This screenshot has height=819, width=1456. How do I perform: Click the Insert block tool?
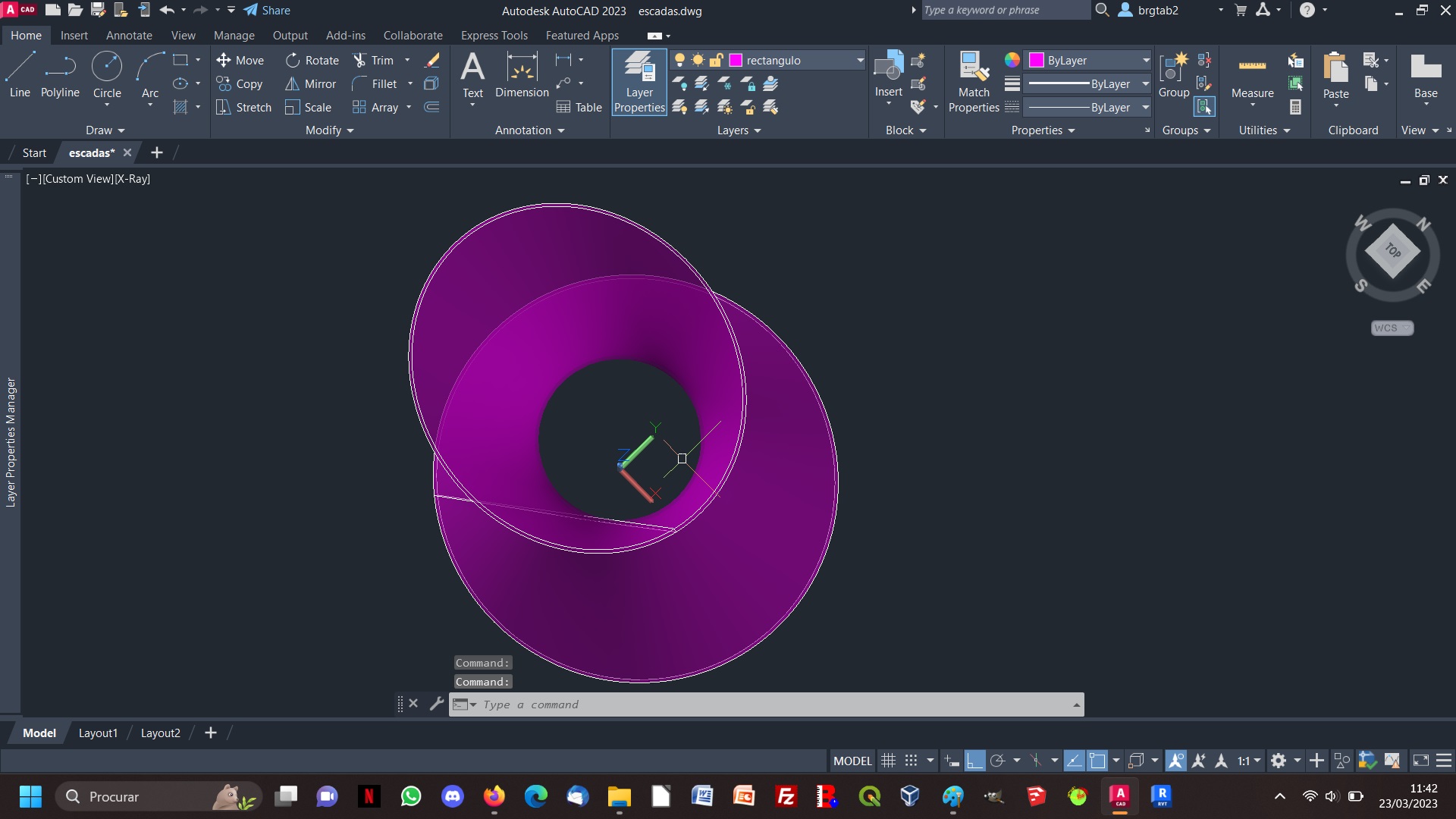[x=888, y=74]
